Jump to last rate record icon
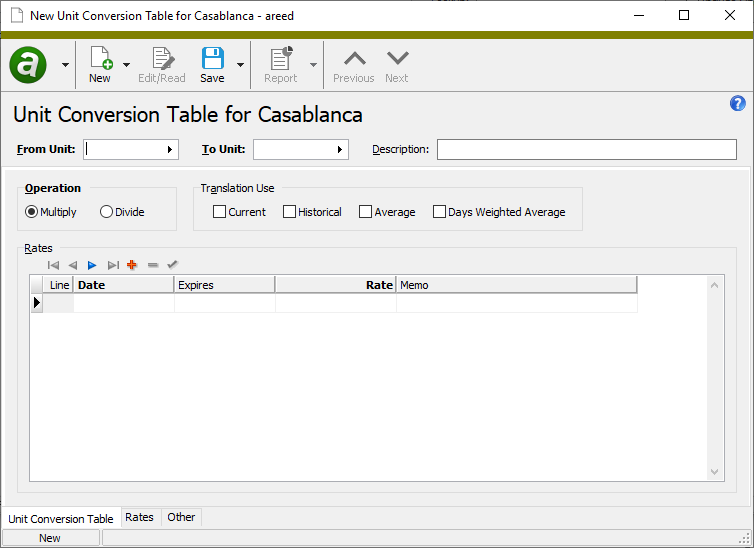This screenshot has width=754, height=548. (112, 265)
